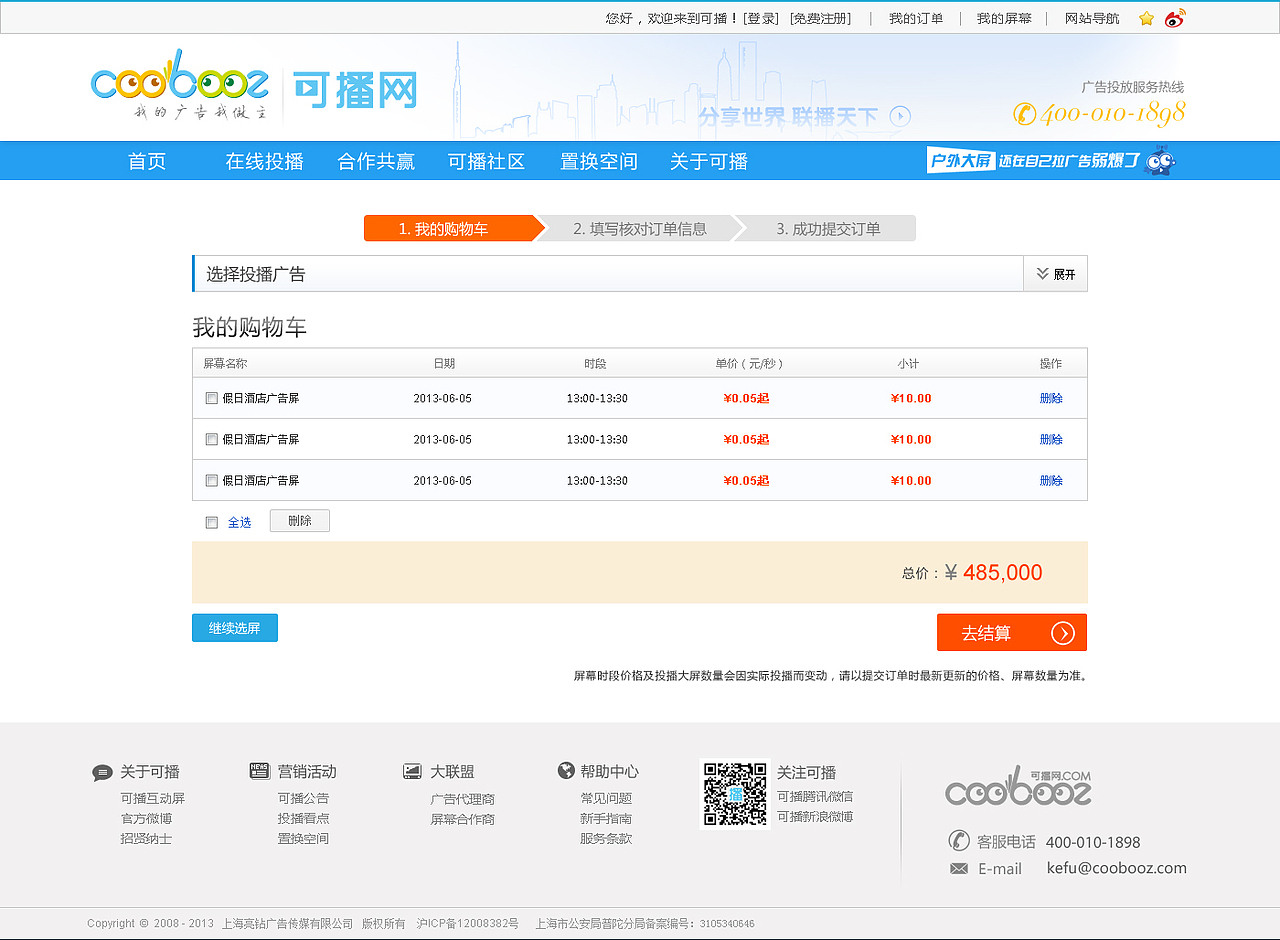1280x940 pixels.
Task: Click the phone icon next to 客服电话
Action: (959, 841)
